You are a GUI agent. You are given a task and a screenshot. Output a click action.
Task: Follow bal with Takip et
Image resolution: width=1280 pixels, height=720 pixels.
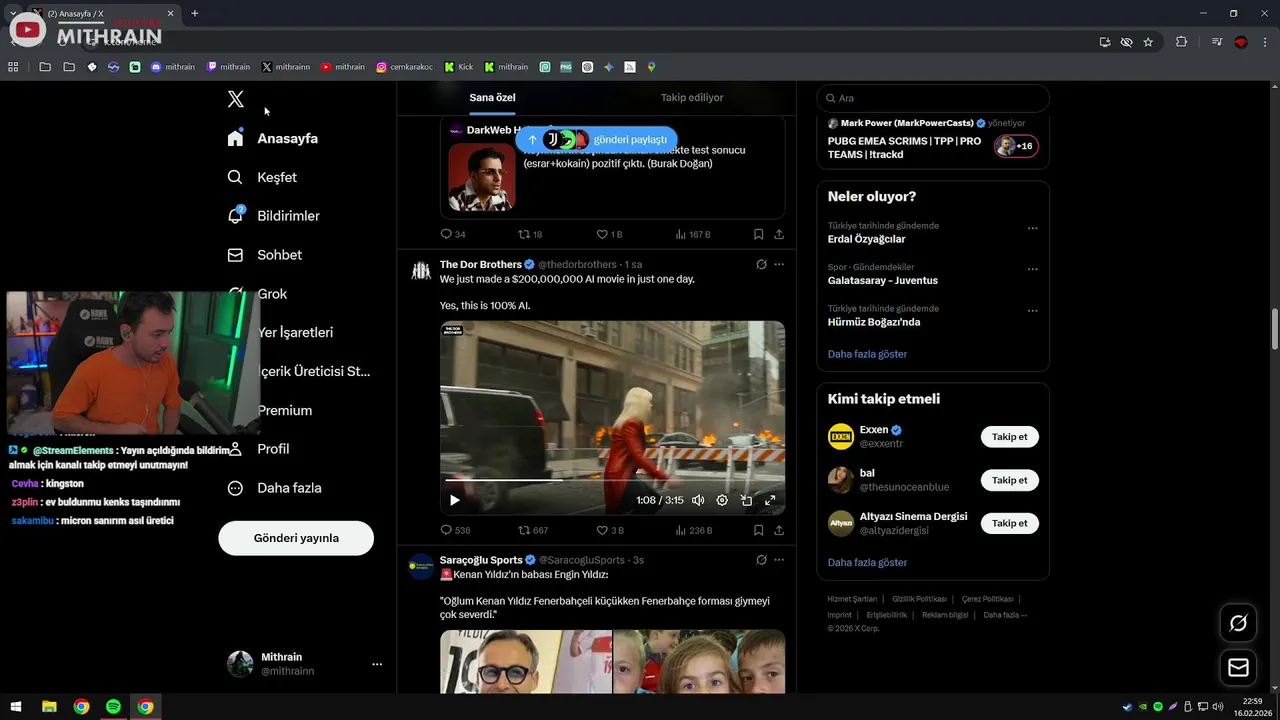pos(1009,480)
